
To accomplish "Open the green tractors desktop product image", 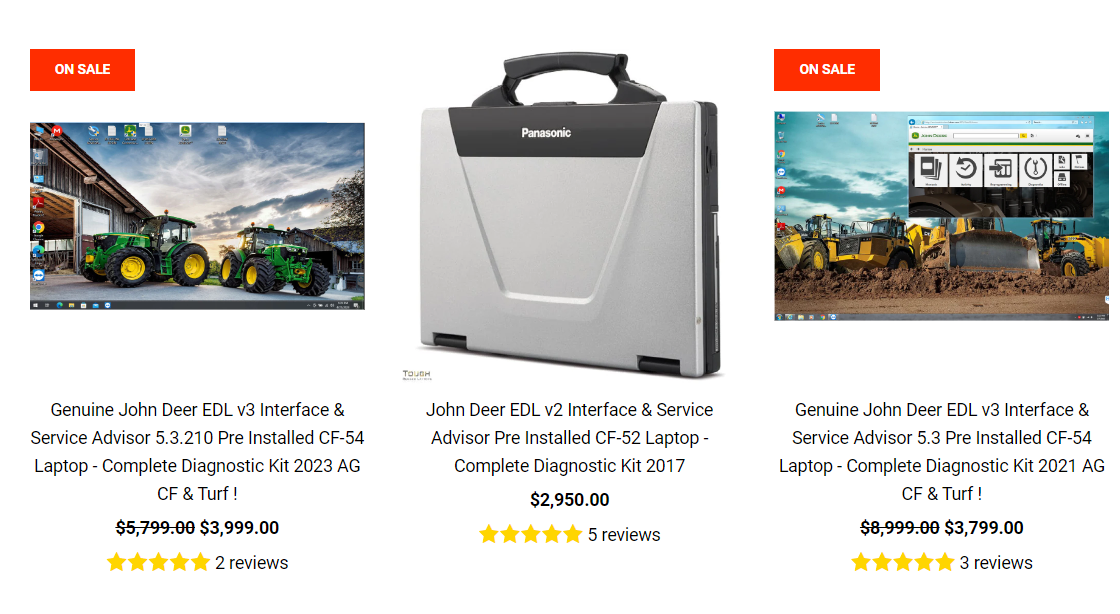I will [x=197, y=216].
